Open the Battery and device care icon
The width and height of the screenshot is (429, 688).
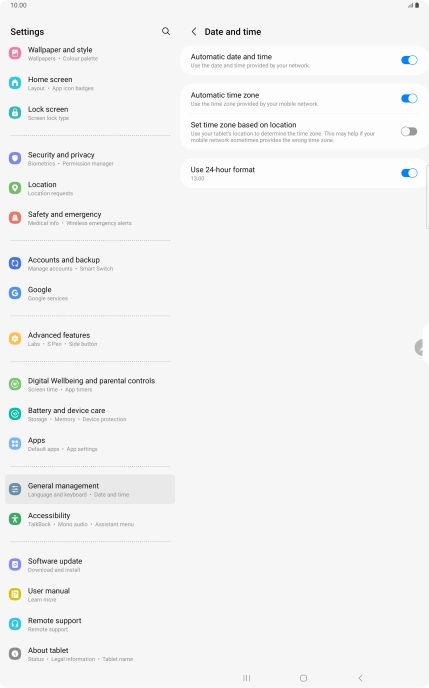tap(15, 414)
